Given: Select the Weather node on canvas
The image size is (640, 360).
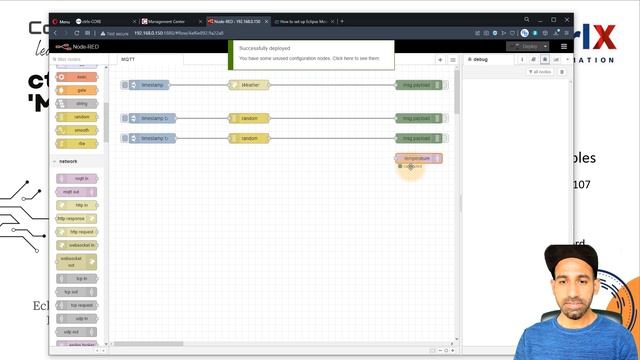Looking at the screenshot, I should tap(249, 85).
